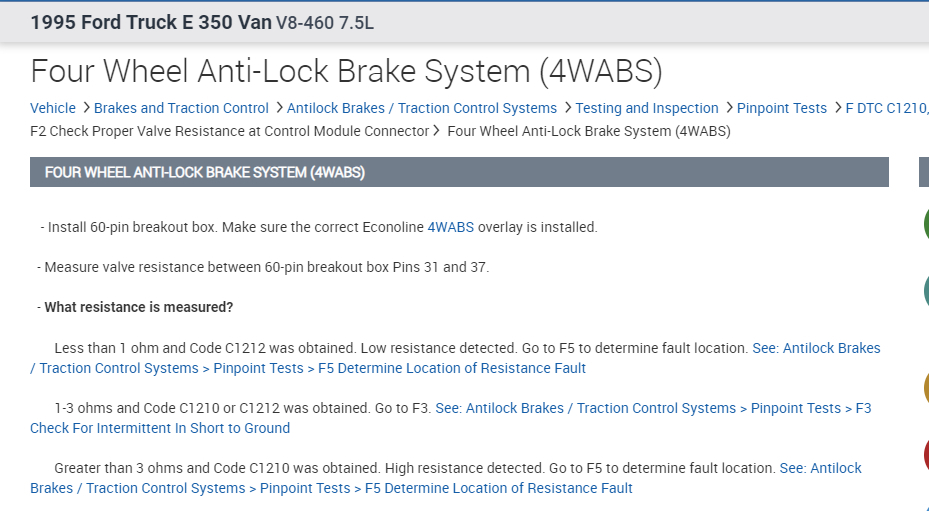The width and height of the screenshot is (929, 511).
Task: Open the F DTC C1210 breadcrumb link
Action: point(886,108)
